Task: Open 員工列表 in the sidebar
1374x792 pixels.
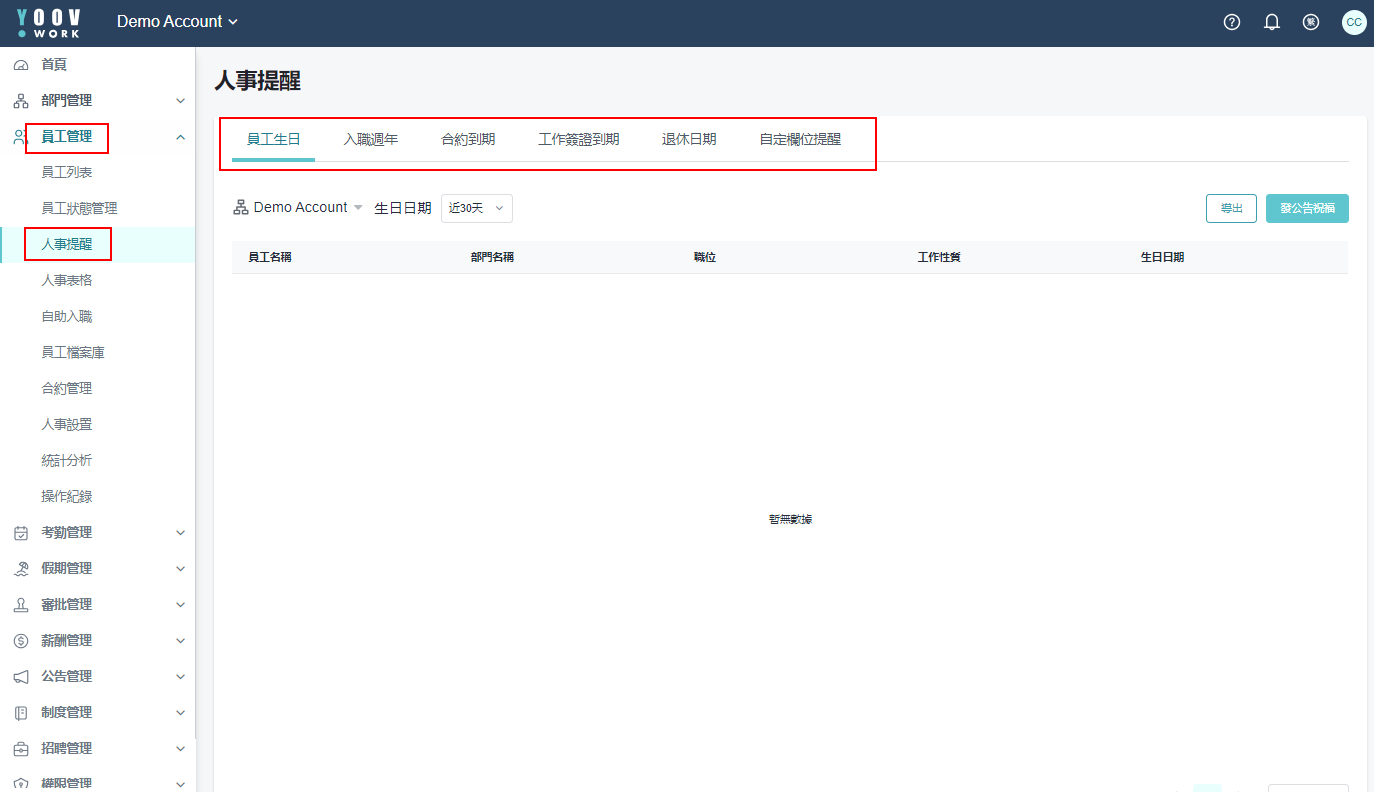Action: (67, 173)
